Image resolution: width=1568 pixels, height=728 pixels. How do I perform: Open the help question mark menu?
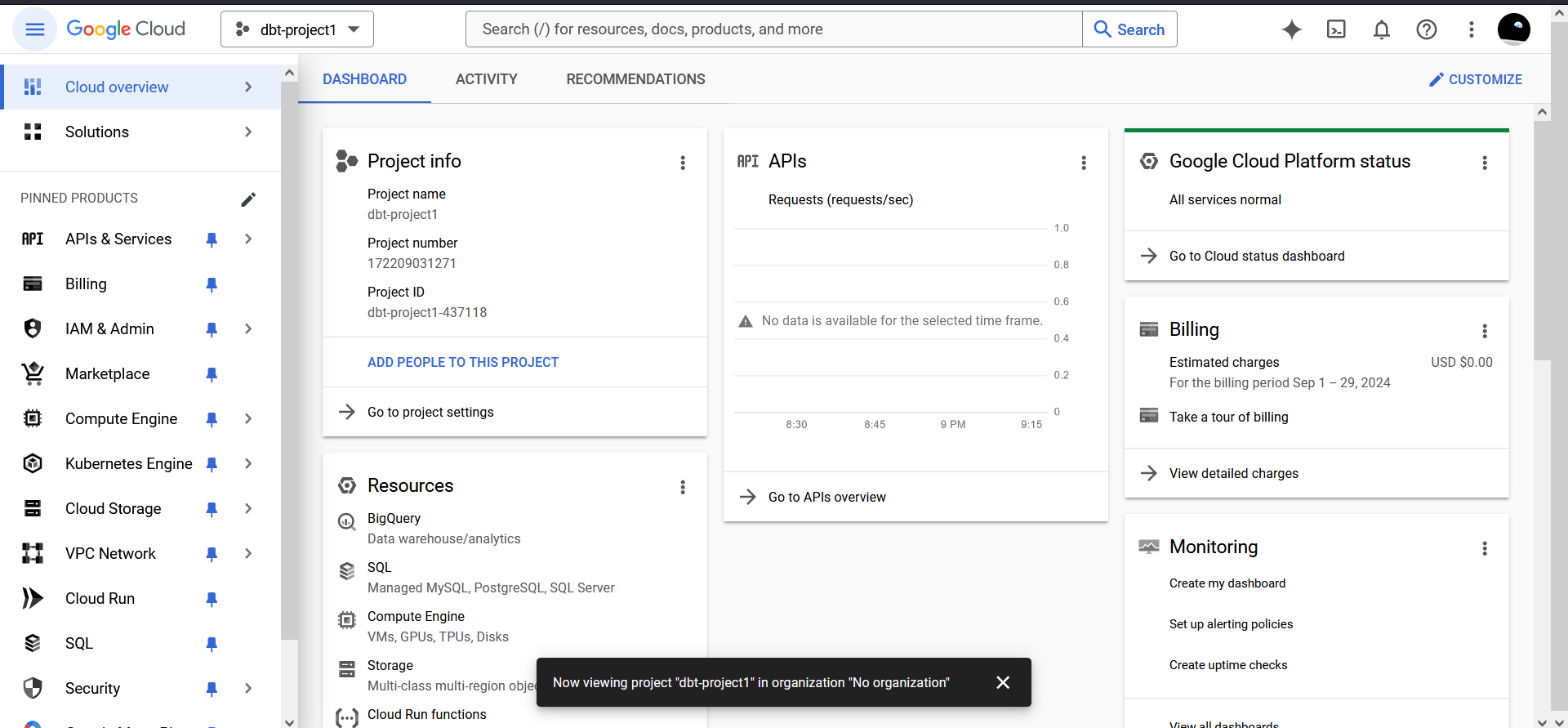[x=1426, y=29]
